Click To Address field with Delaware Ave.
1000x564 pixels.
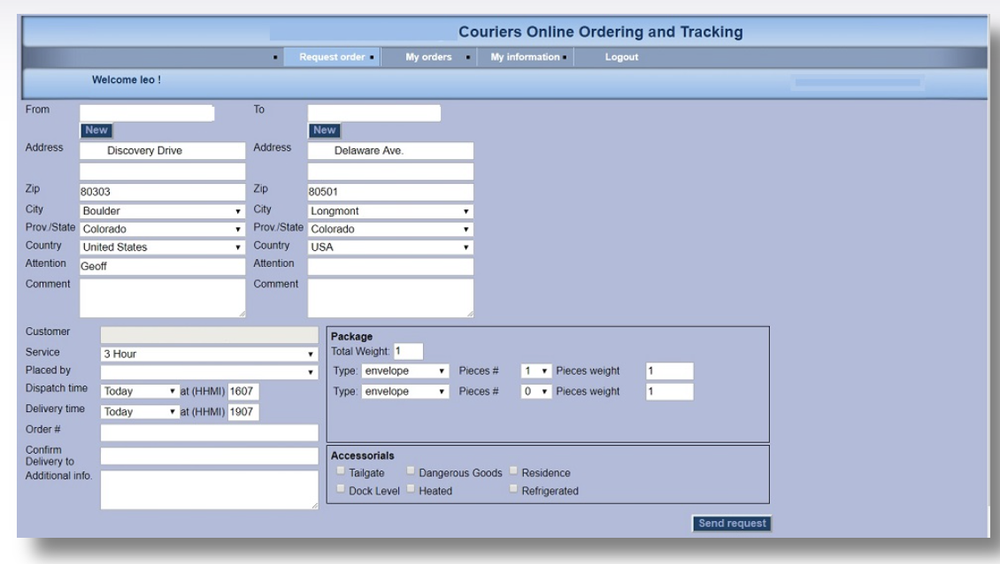point(390,151)
